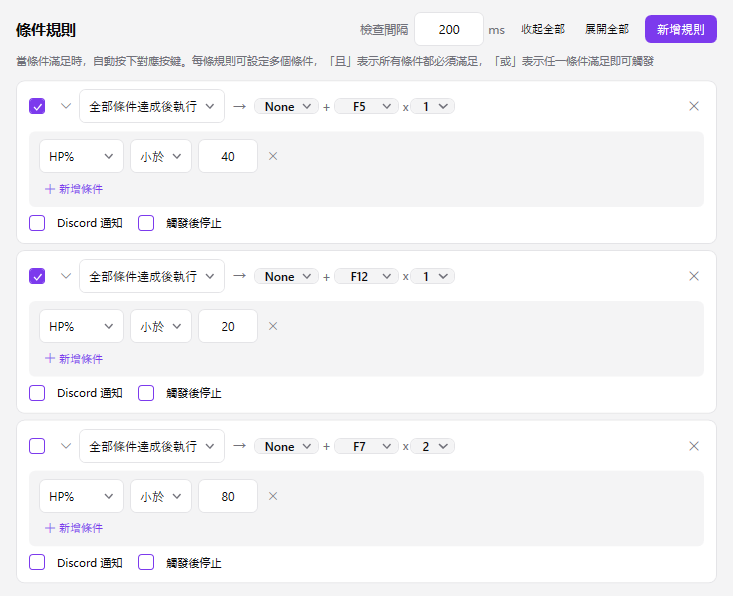Enable Discord 通知 for the F5 rule
Viewport: 733px width, 596px height.
click(x=37, y=223)
